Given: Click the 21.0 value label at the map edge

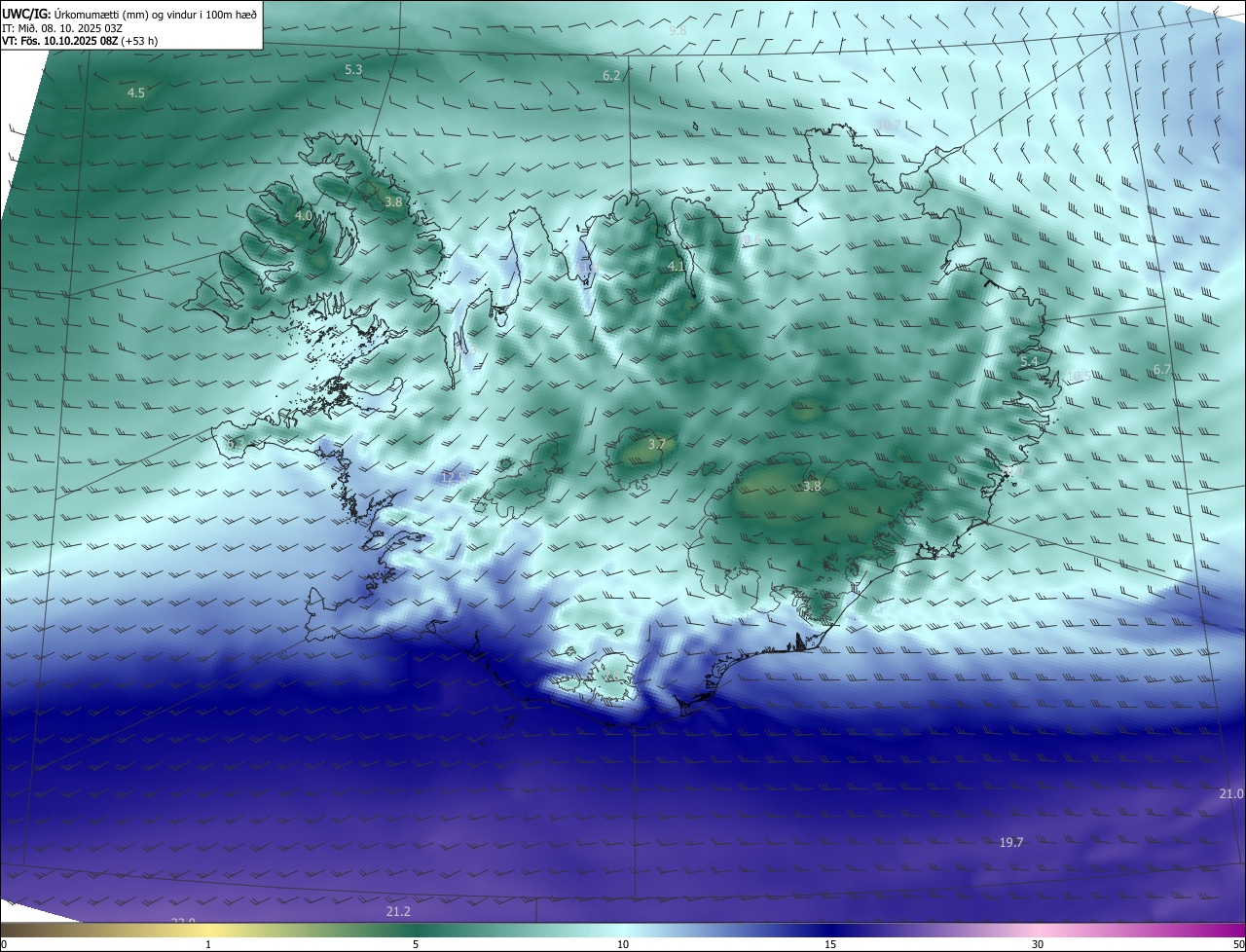Looking at the screenshot, I should 1231,794.
